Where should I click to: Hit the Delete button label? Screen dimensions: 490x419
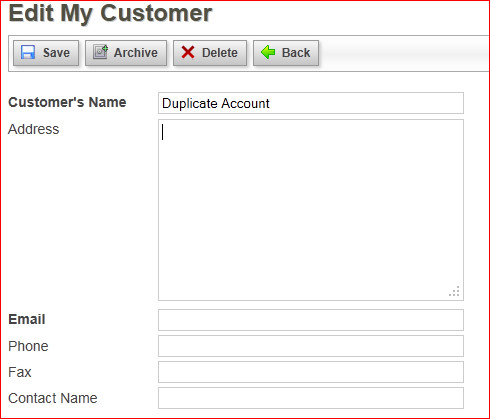pyautogui.click(x=220, y=53)
